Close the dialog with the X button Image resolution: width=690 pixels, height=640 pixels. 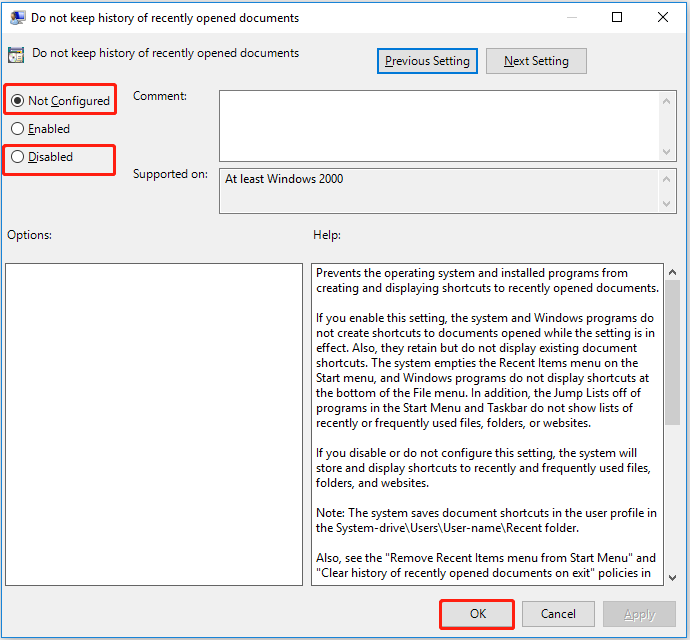[x=663, y=17]
